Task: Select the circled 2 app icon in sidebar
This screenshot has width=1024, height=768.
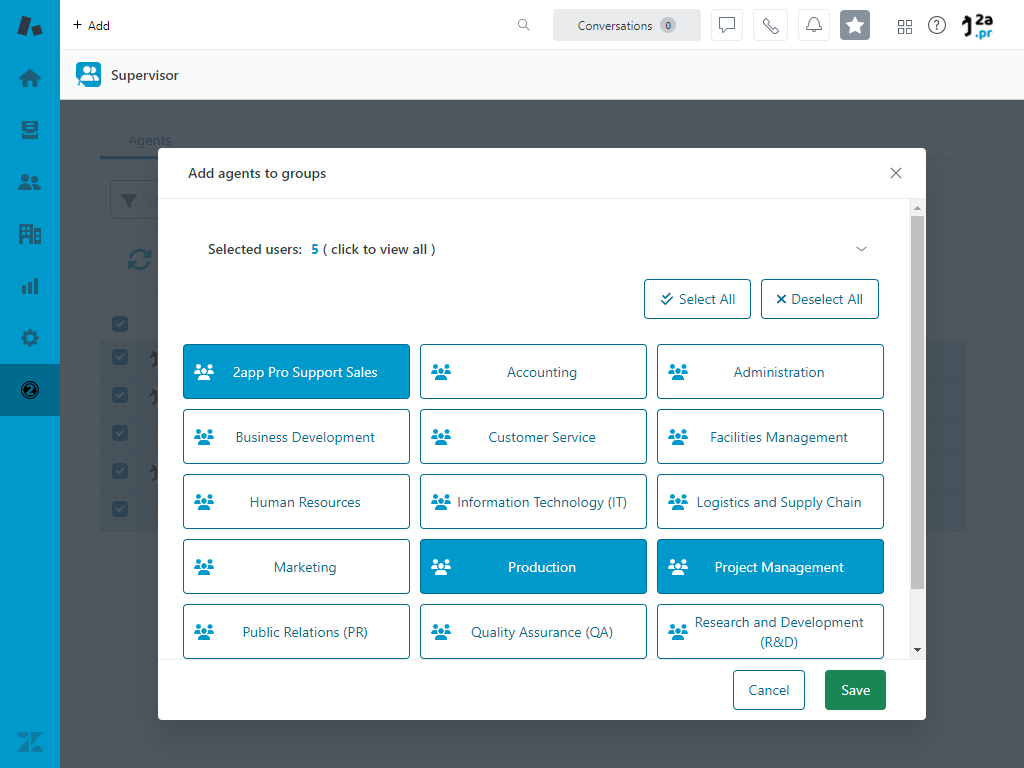Action: point(30,390)
